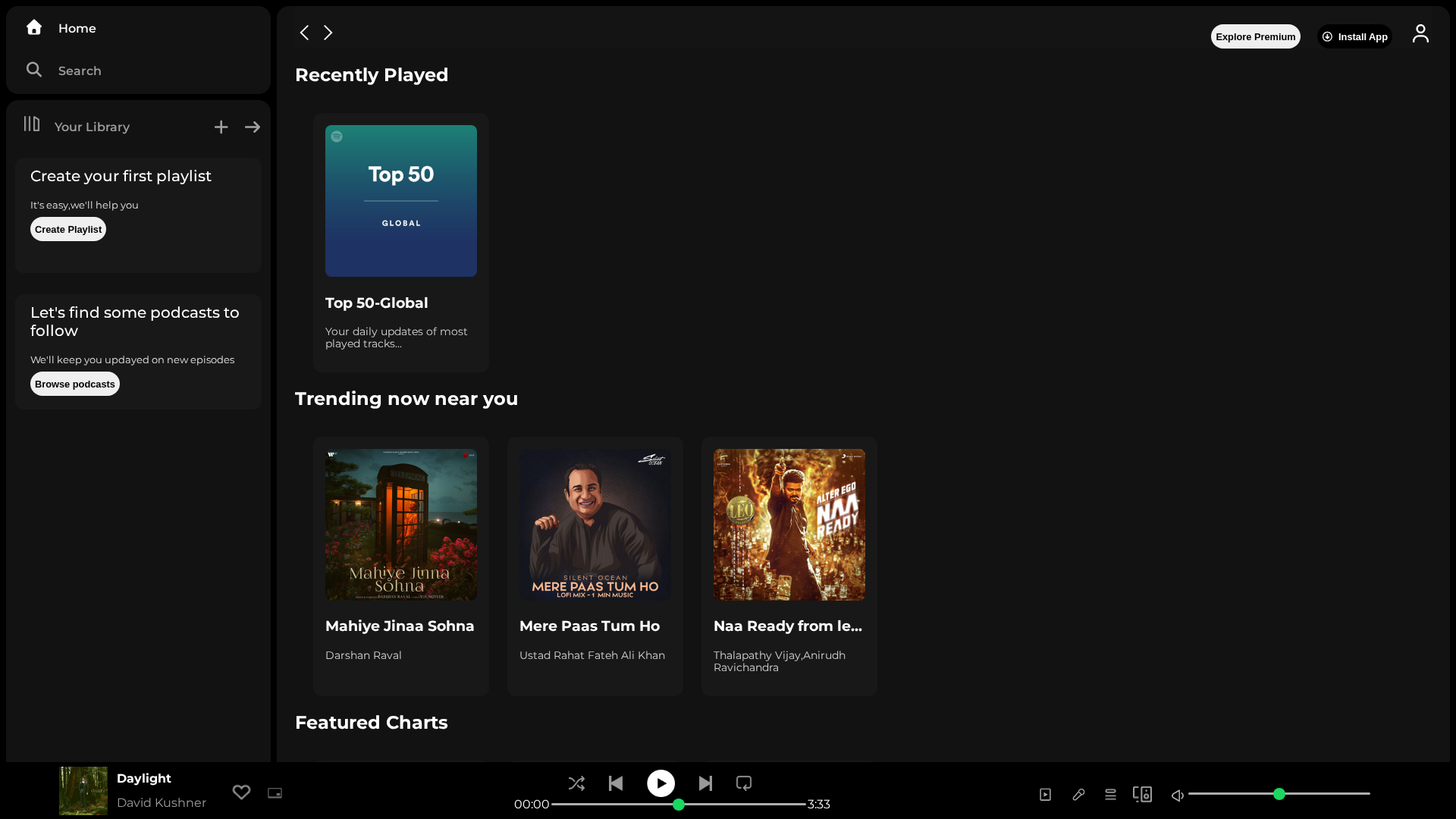Toggle repeat mode icon
This screenshot has height=819, width=1456.
coord(744,783)
